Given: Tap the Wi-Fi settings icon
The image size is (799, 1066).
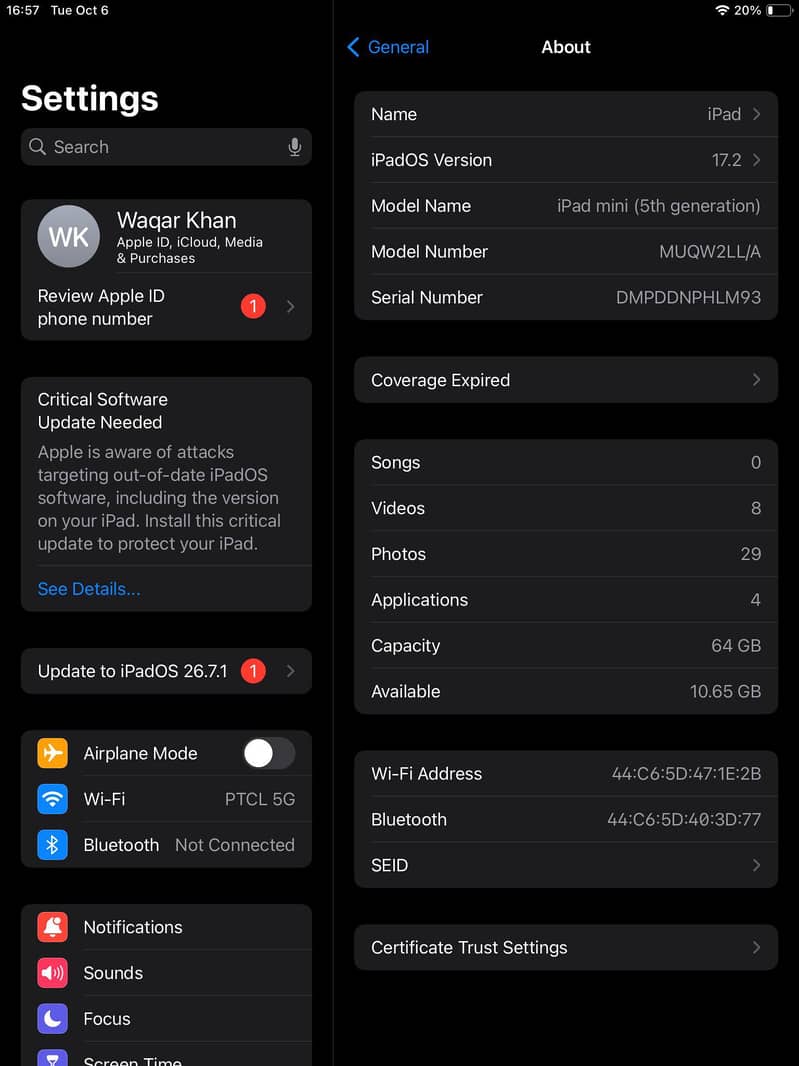Looking at the screenshot, I should point(52,799).
